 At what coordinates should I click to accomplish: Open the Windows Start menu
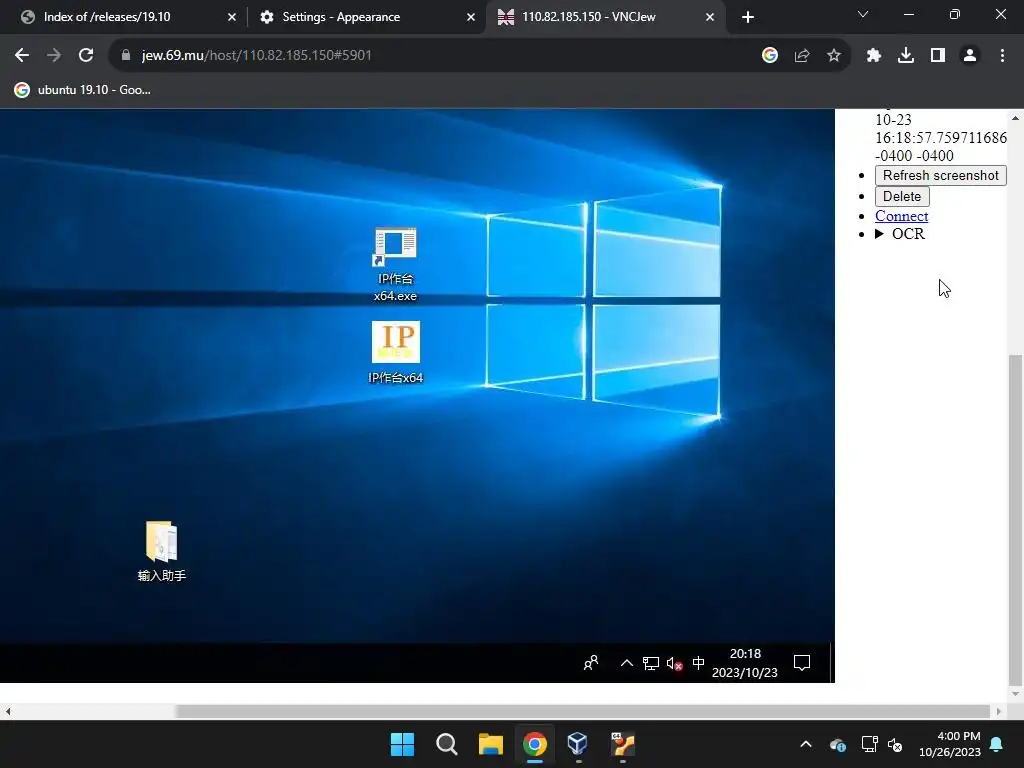pos(402,744)
